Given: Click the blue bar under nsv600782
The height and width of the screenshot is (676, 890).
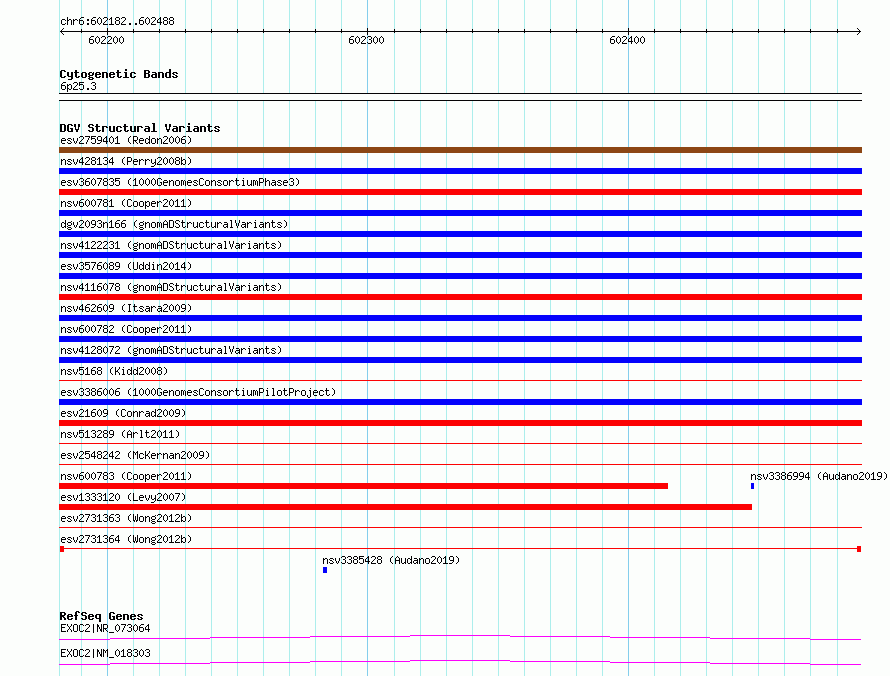Looking at the screenshot, I should coord(460,339).
